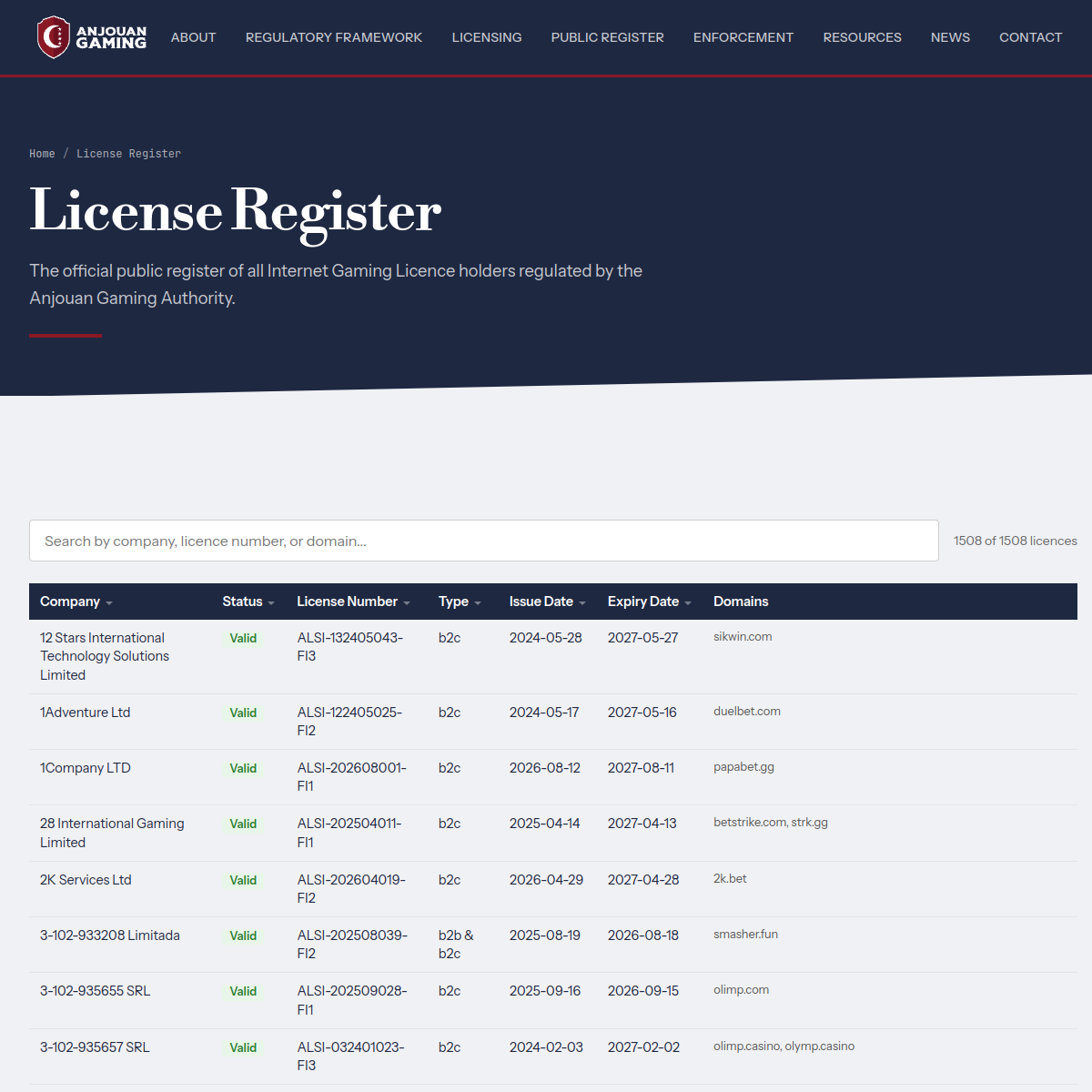The height and width of the screenshot is (1092, 1092).
Task: Select the 2k.bet domain text
Action: click(x=730, y=879)
